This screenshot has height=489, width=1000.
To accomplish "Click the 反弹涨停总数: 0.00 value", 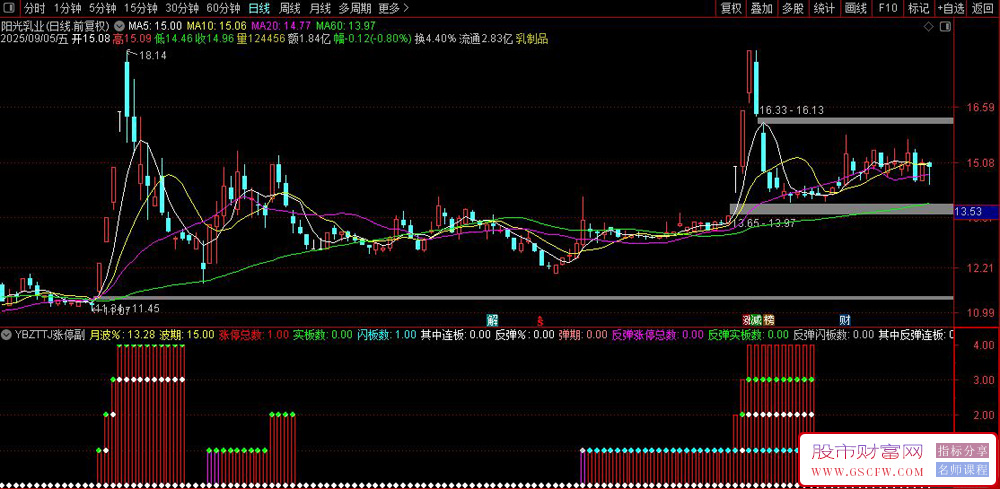I will coord(657,334).
